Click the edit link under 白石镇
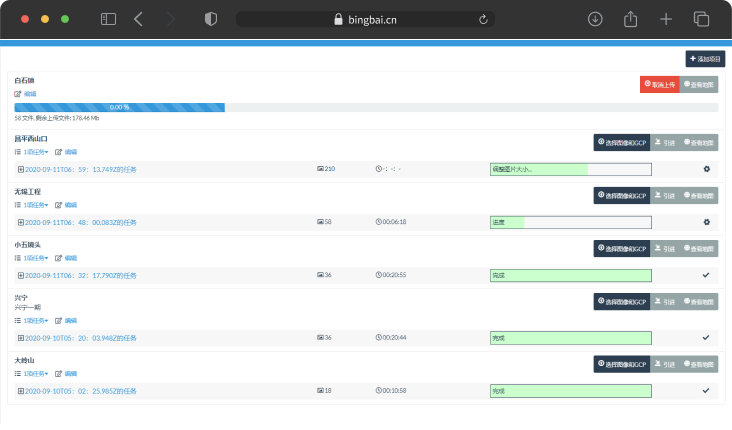Image resolution: width=732 pixels, height=430 pixels. pos(25,94)
